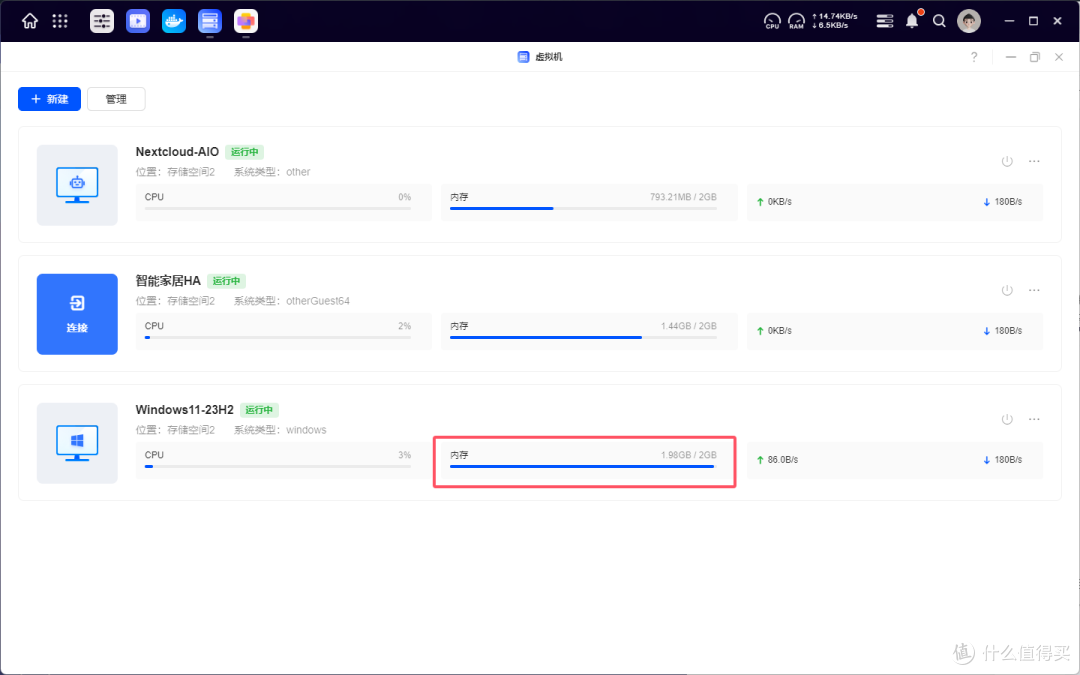
Task: Open Windows11-23H2 VM thumbnail
Action: tap(77, 443)
